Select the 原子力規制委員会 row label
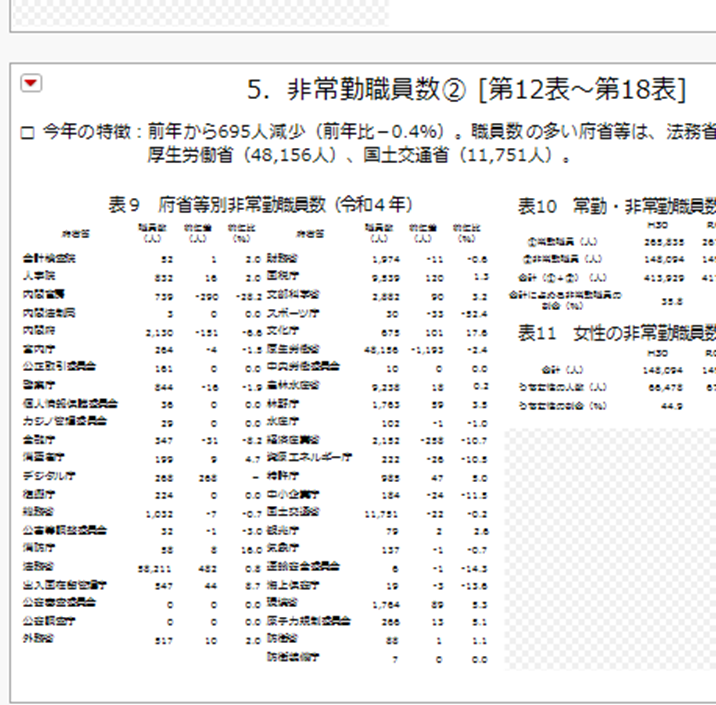Viewport: 716px width, 705px height. tap(309, 621)
